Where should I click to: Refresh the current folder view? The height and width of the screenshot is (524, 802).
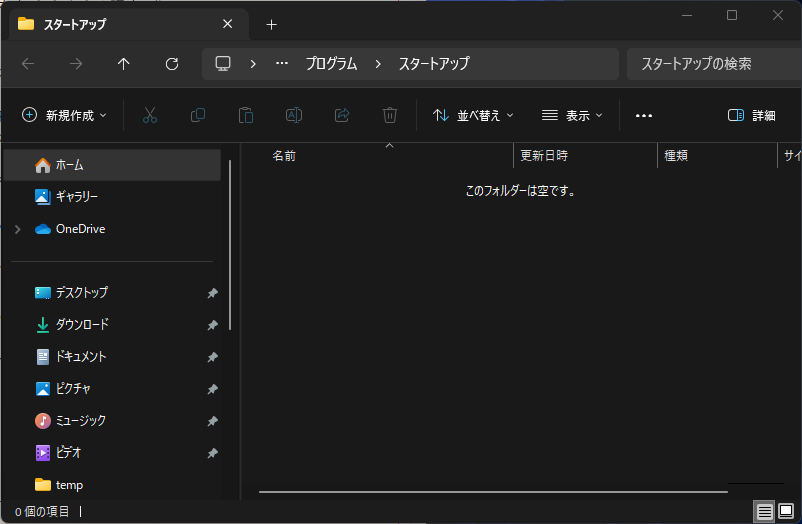click(172, 64)
